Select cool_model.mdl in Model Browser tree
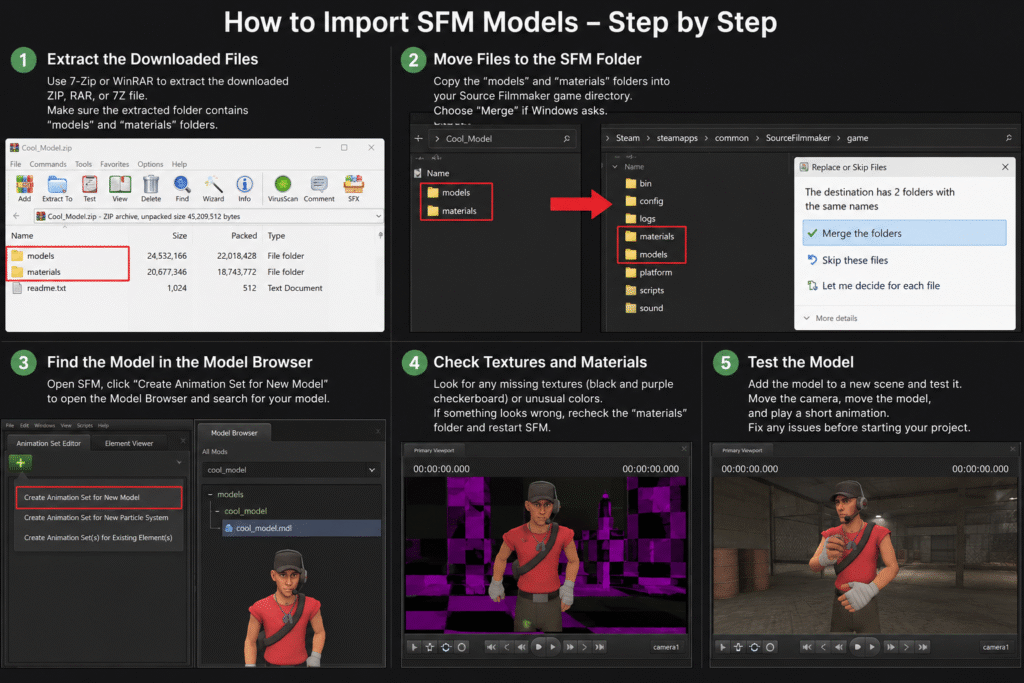 click(302, 528)
